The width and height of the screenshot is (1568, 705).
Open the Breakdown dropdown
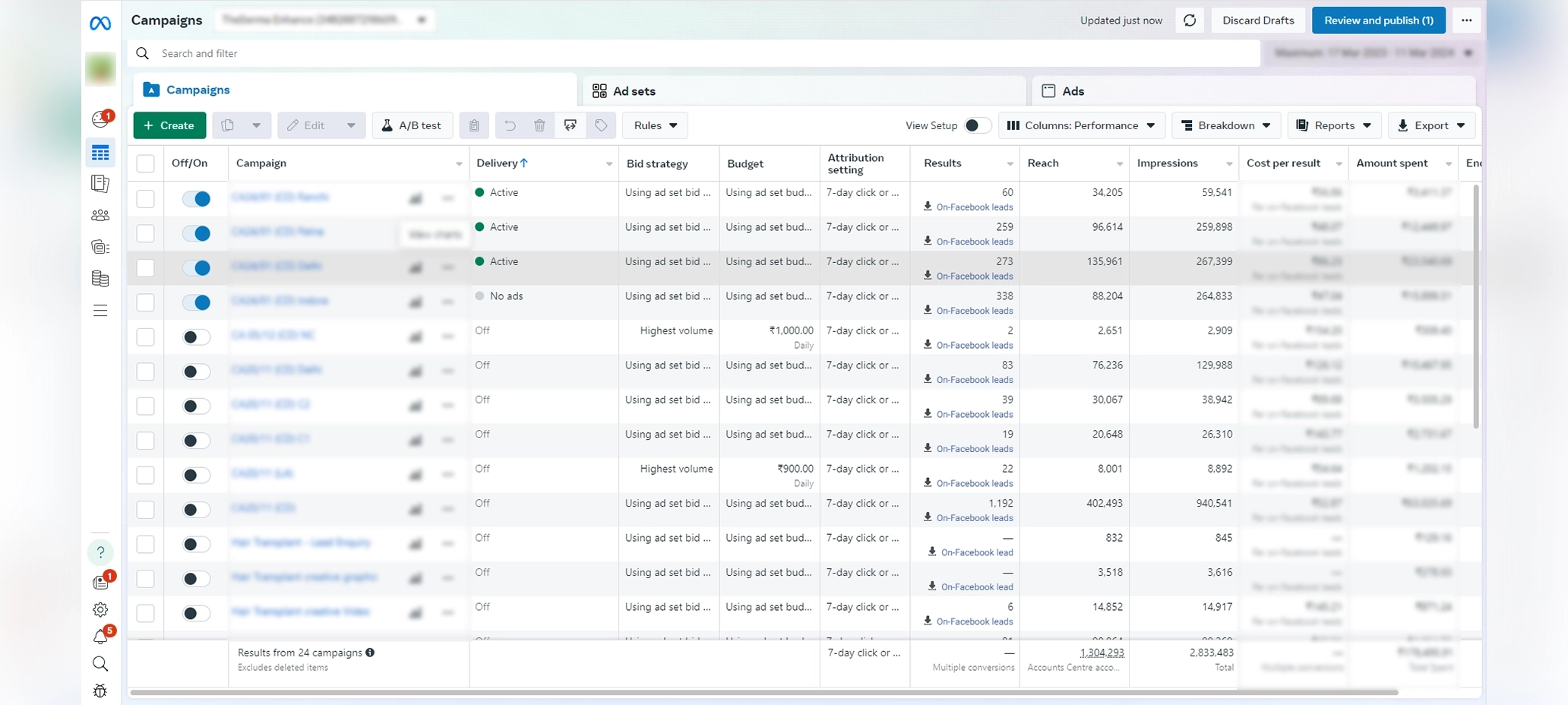tap(1226, 125)
